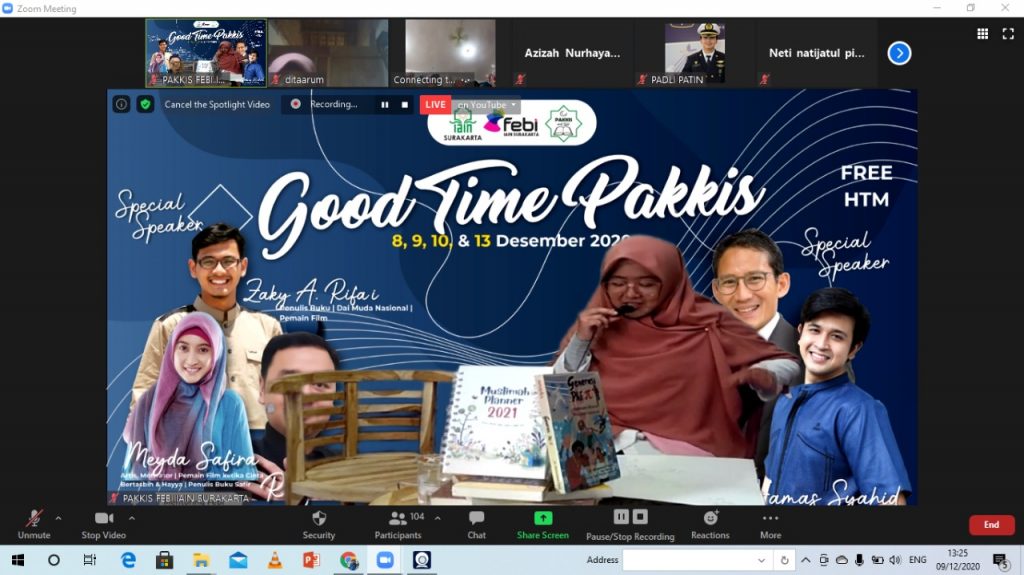1024x575 pixels.
Task: Select PAKKIS FEBI participant thumbnail
Action: tap(206, 53)
